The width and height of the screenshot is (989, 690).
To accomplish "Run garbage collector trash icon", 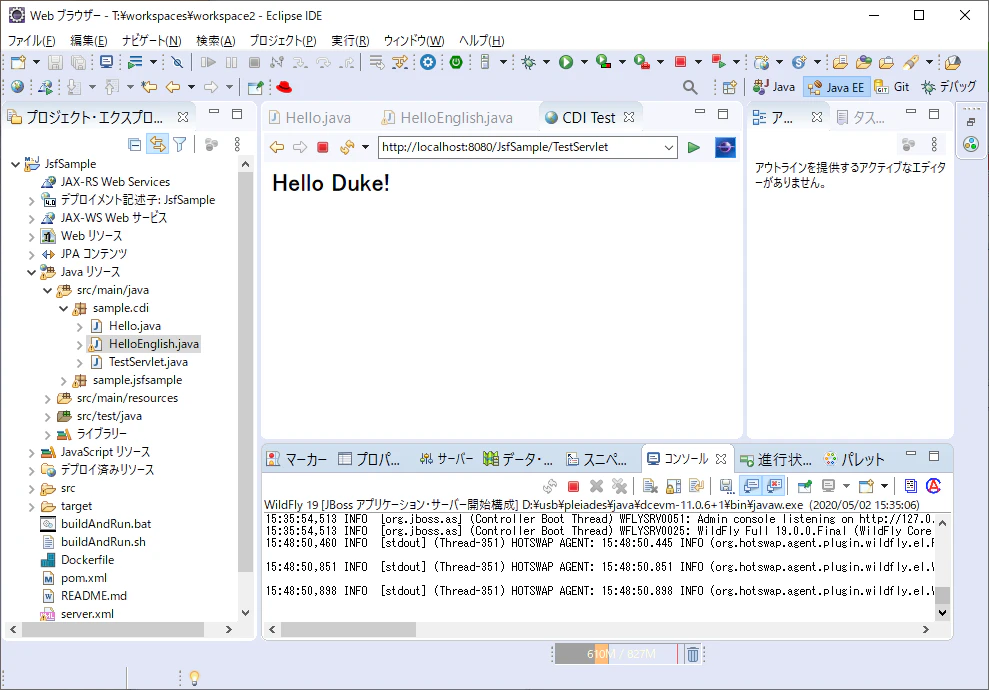I will tap(692, 654).
